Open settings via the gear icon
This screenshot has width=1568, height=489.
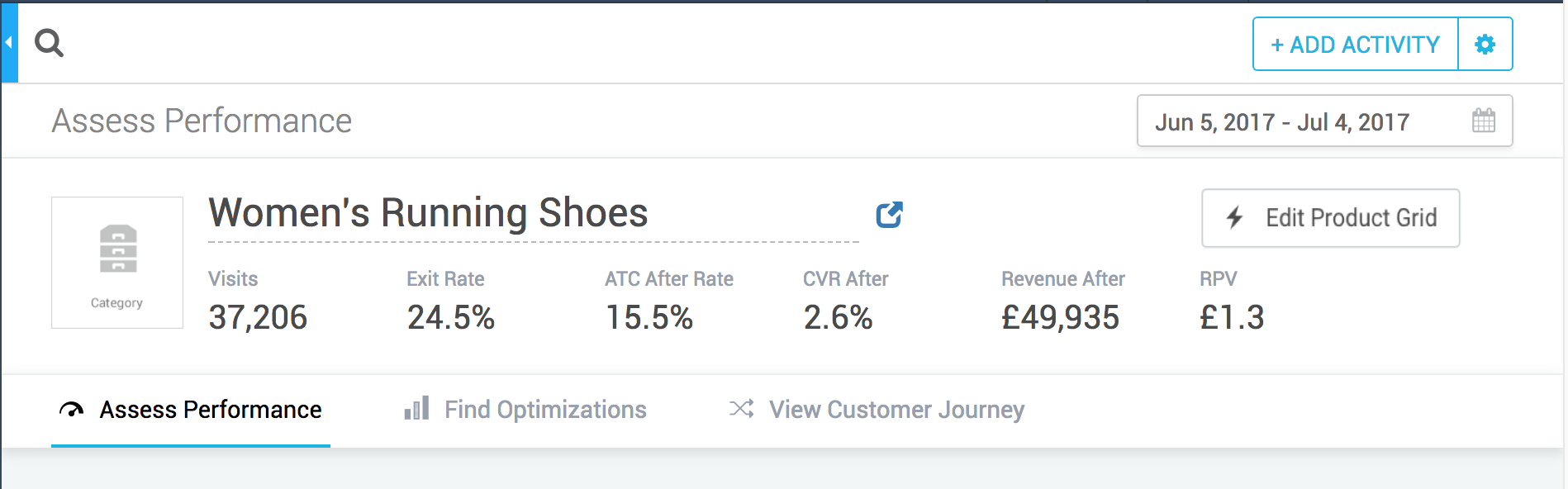tap(1485, 45)
